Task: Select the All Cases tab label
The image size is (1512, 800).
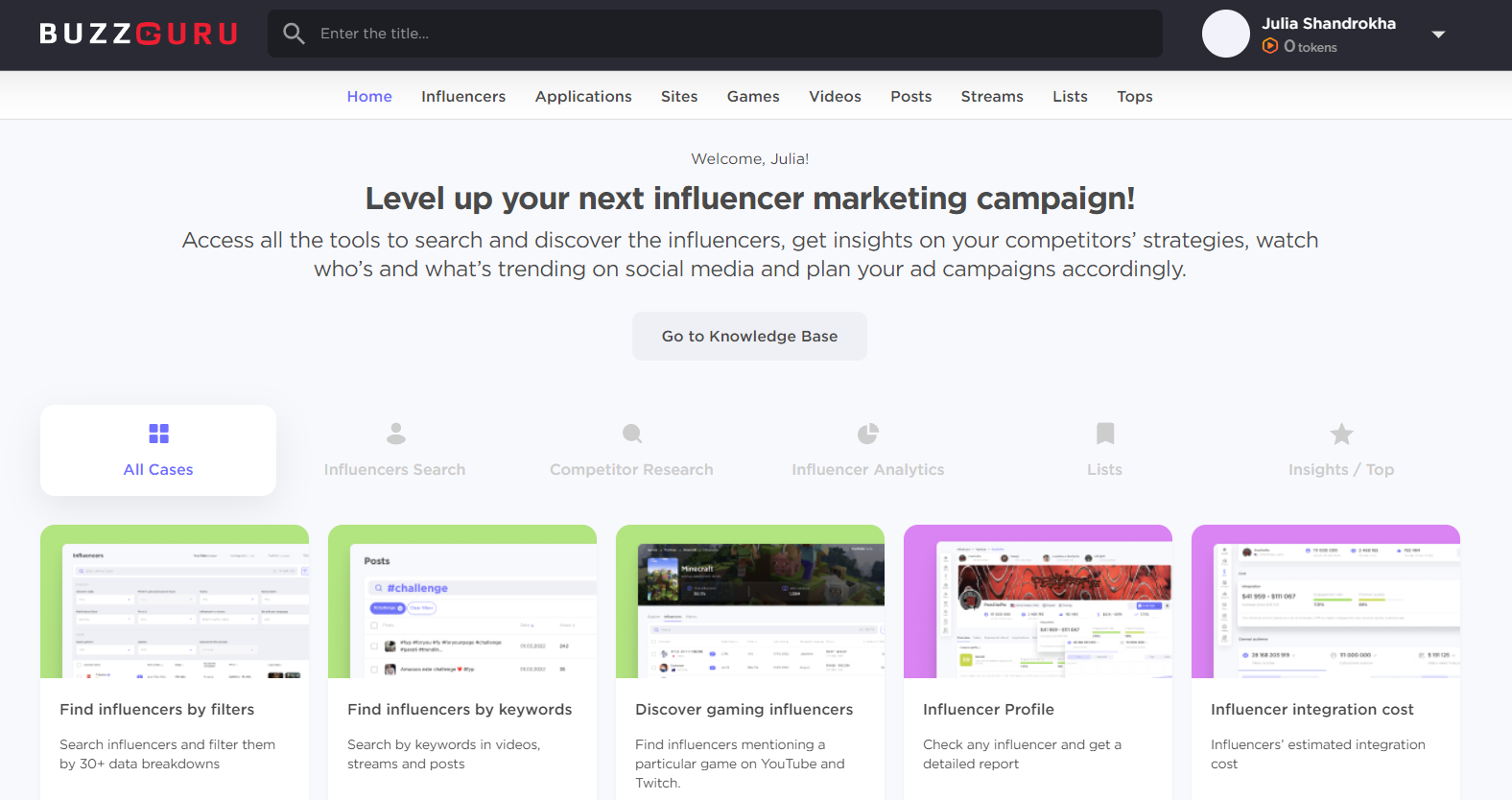Action: coord(158,469)
